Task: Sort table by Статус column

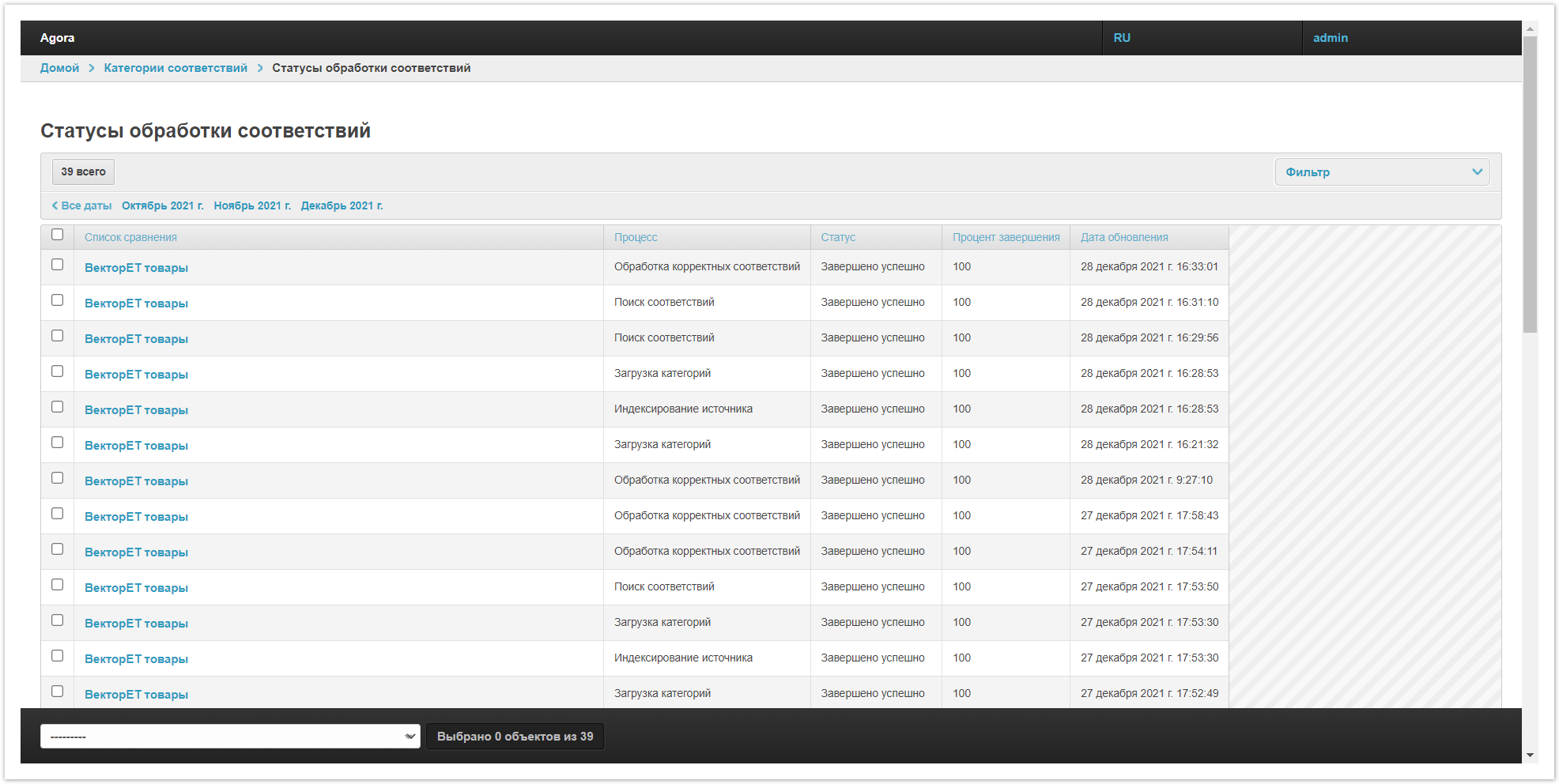Action: point(838,237)
